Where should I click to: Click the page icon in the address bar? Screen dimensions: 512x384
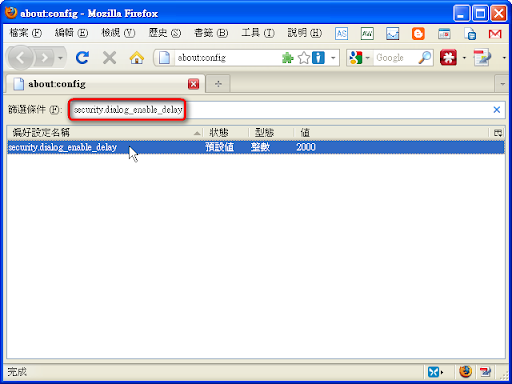click(164, 58)
